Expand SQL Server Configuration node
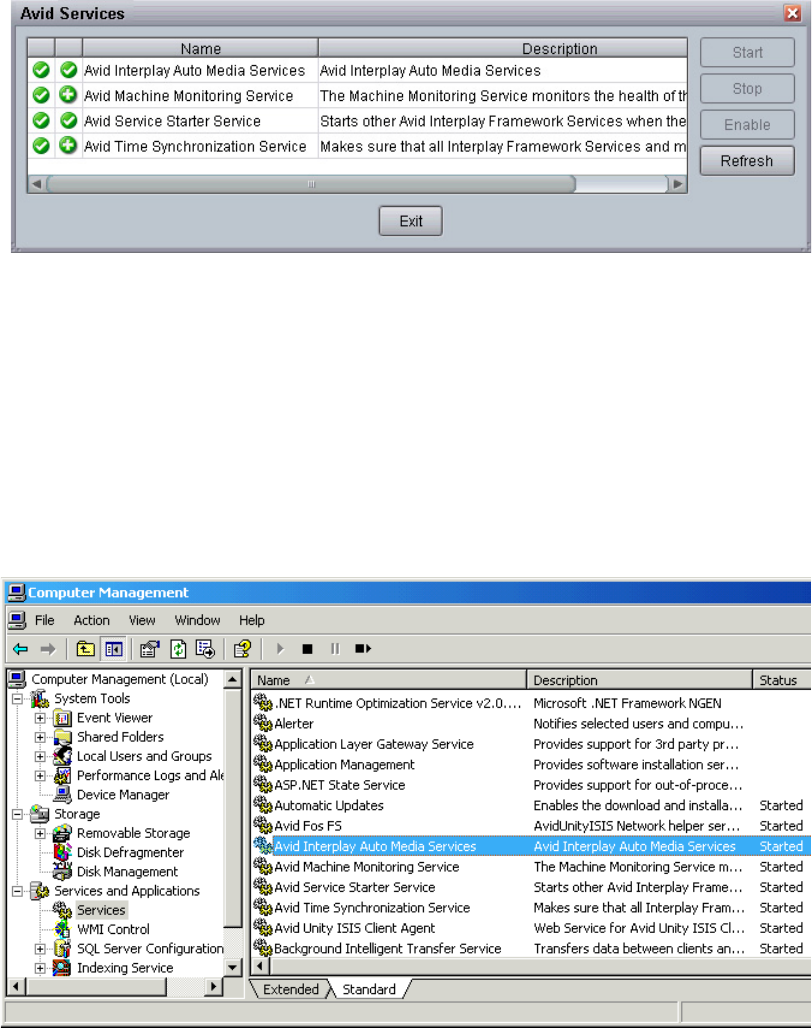The image size is (812, 1028). click(x=40, y=949)
